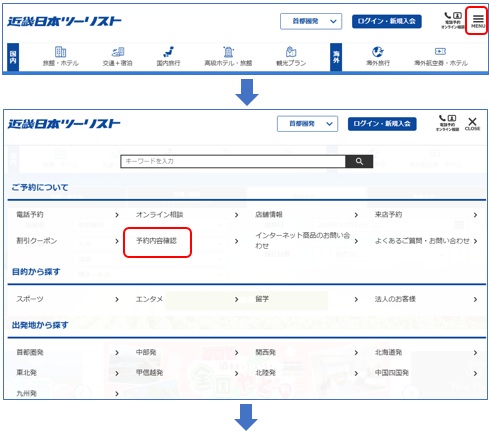Click ログイン・新規入会 in the header with CLOSE
This screenshot has height=432, width=490.
382,124
